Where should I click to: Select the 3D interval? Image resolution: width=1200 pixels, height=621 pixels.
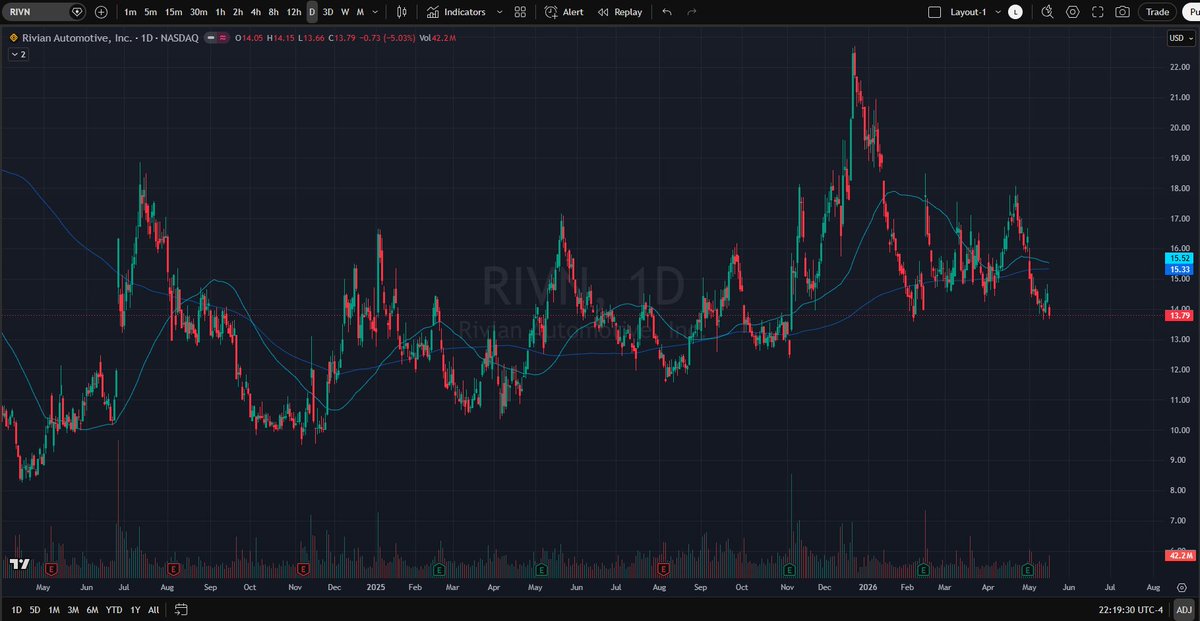pos(328,12)
